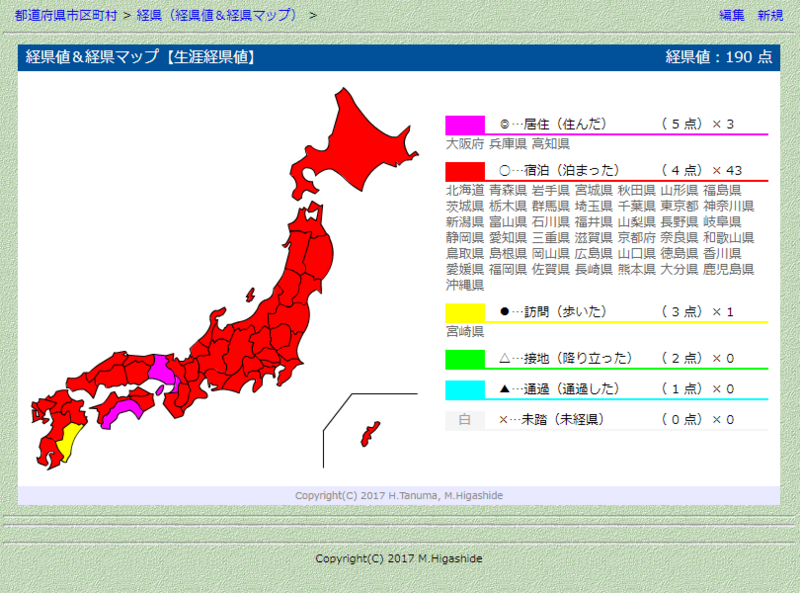Click 新潟県 in the stayed list
800x593 pixels.
[465, 222]
